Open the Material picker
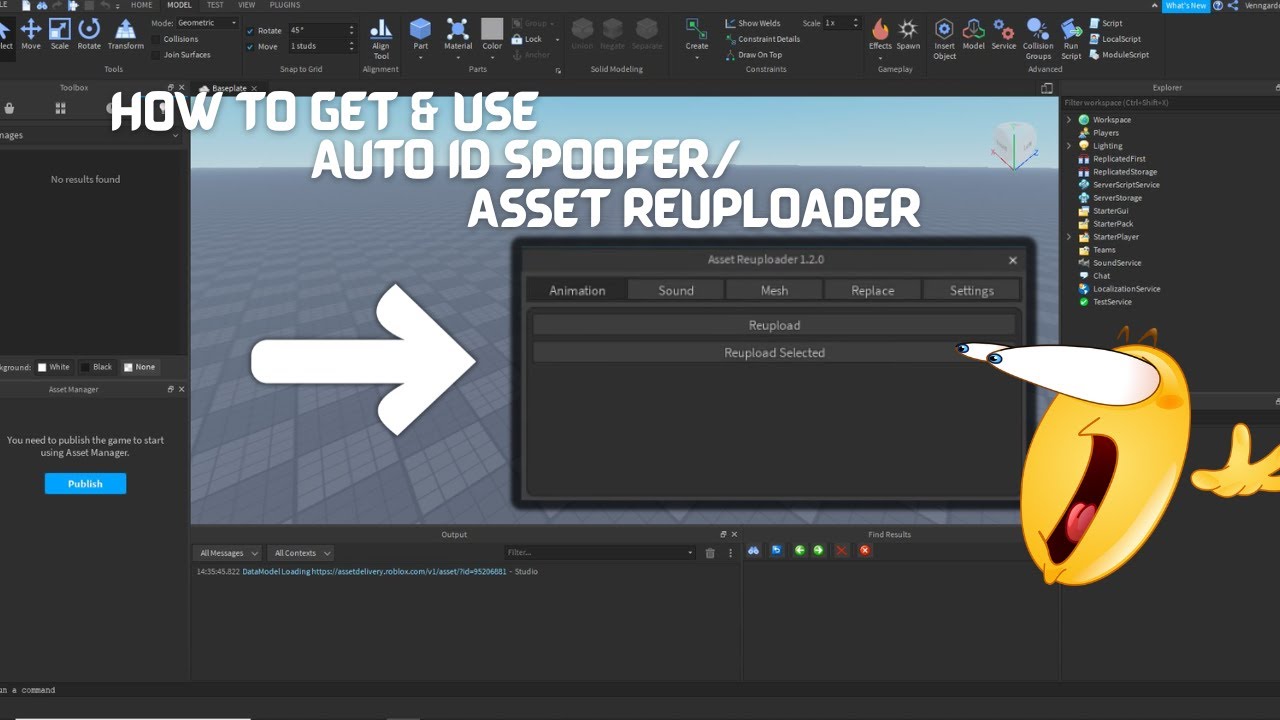Screen dimensions: 1280x720 (458, 34)
